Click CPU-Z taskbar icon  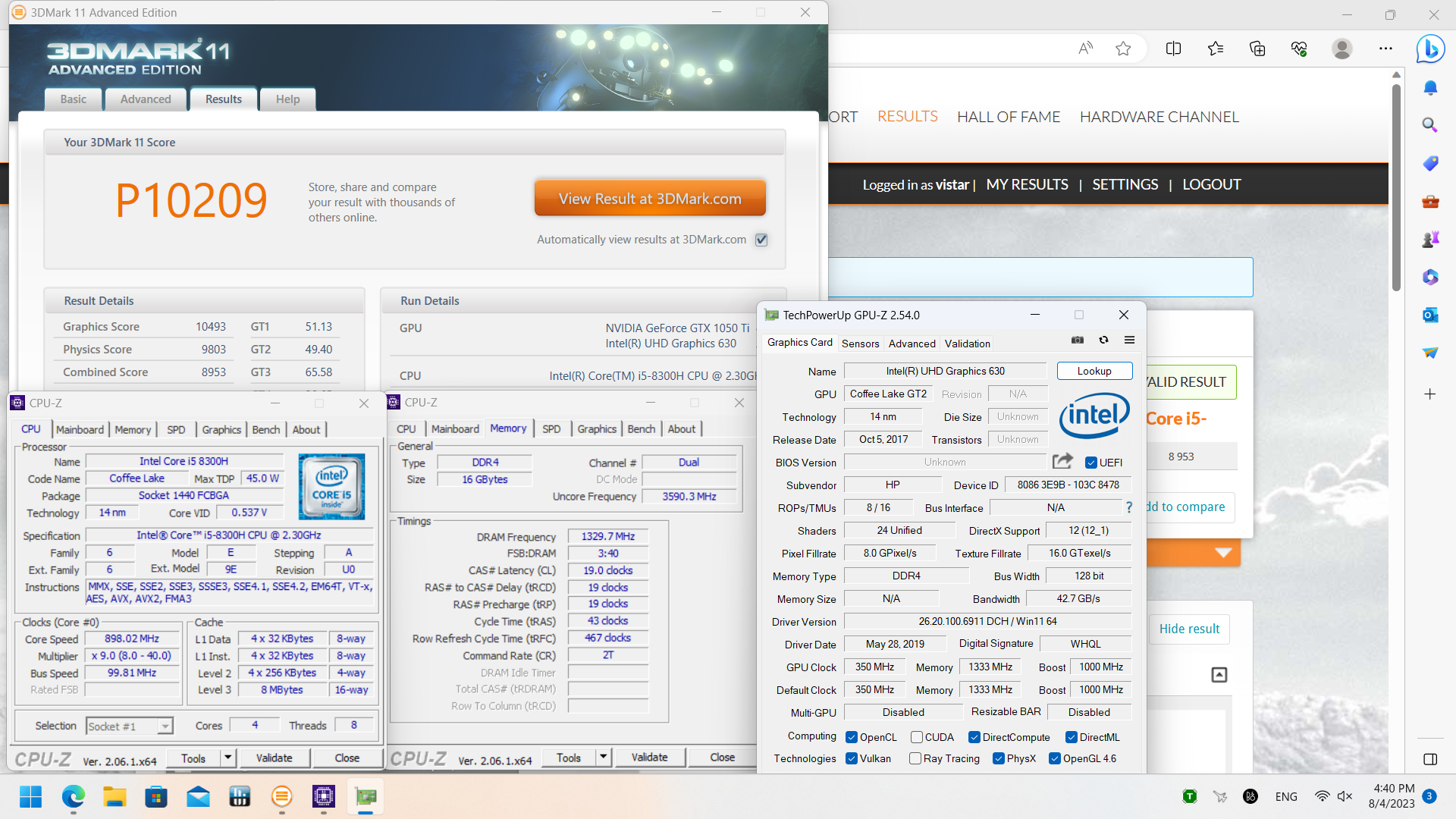coord(323,796)
